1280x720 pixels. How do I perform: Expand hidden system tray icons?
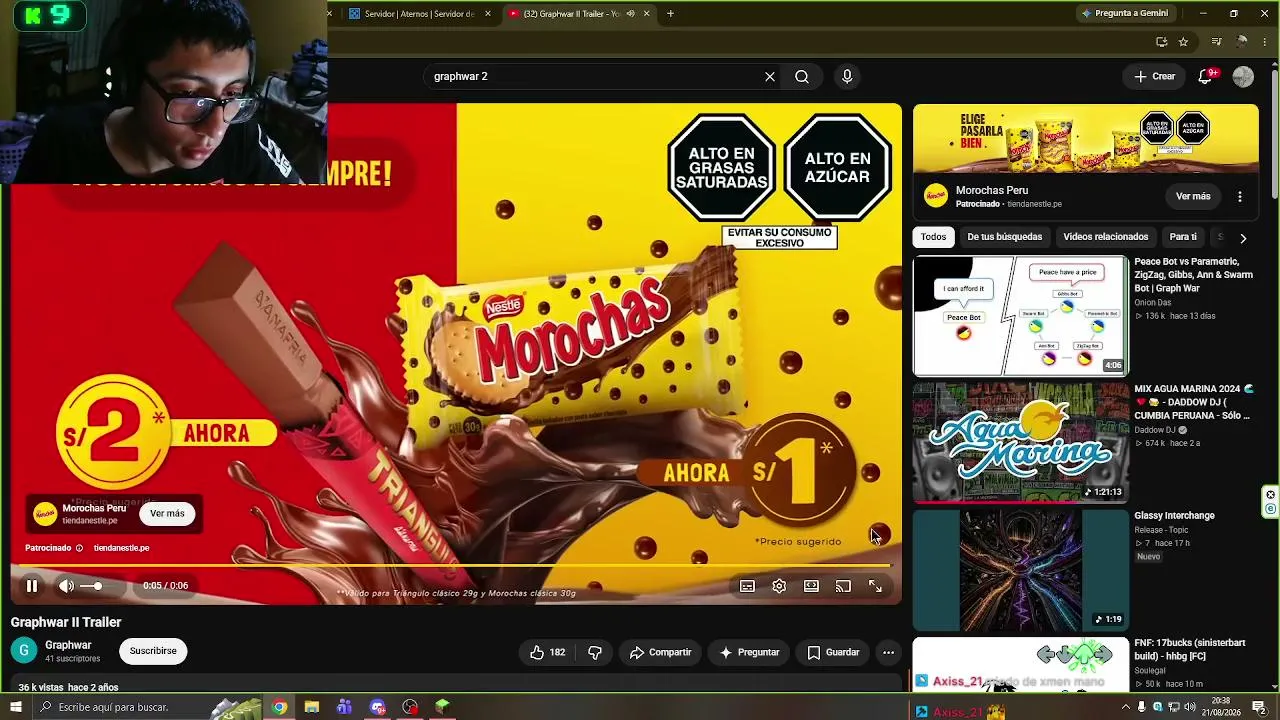tap(1126, 707)
